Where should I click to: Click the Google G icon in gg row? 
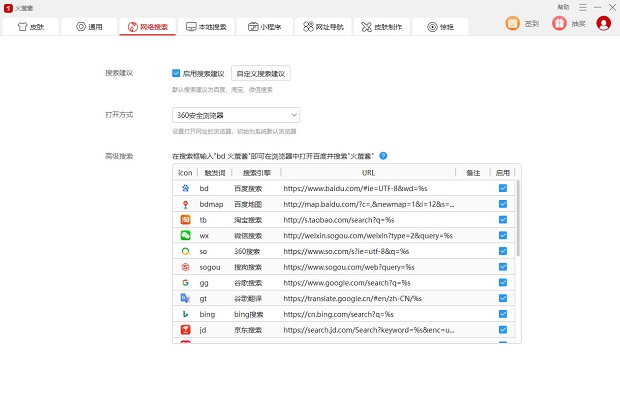pyautogui.click(x=185, y=283)
